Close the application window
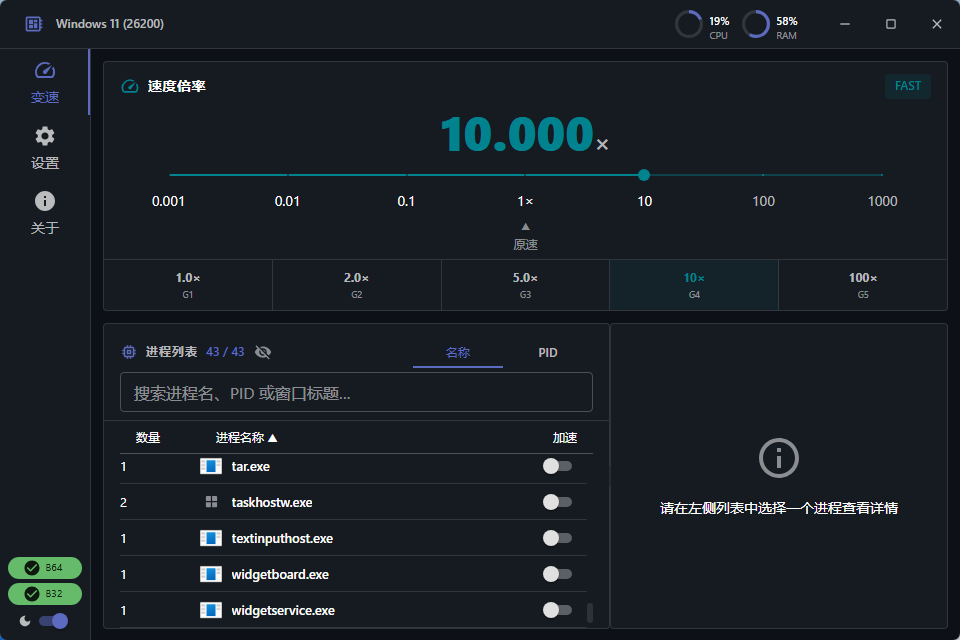This screenshot has height=640, width=960. point(937,24)
